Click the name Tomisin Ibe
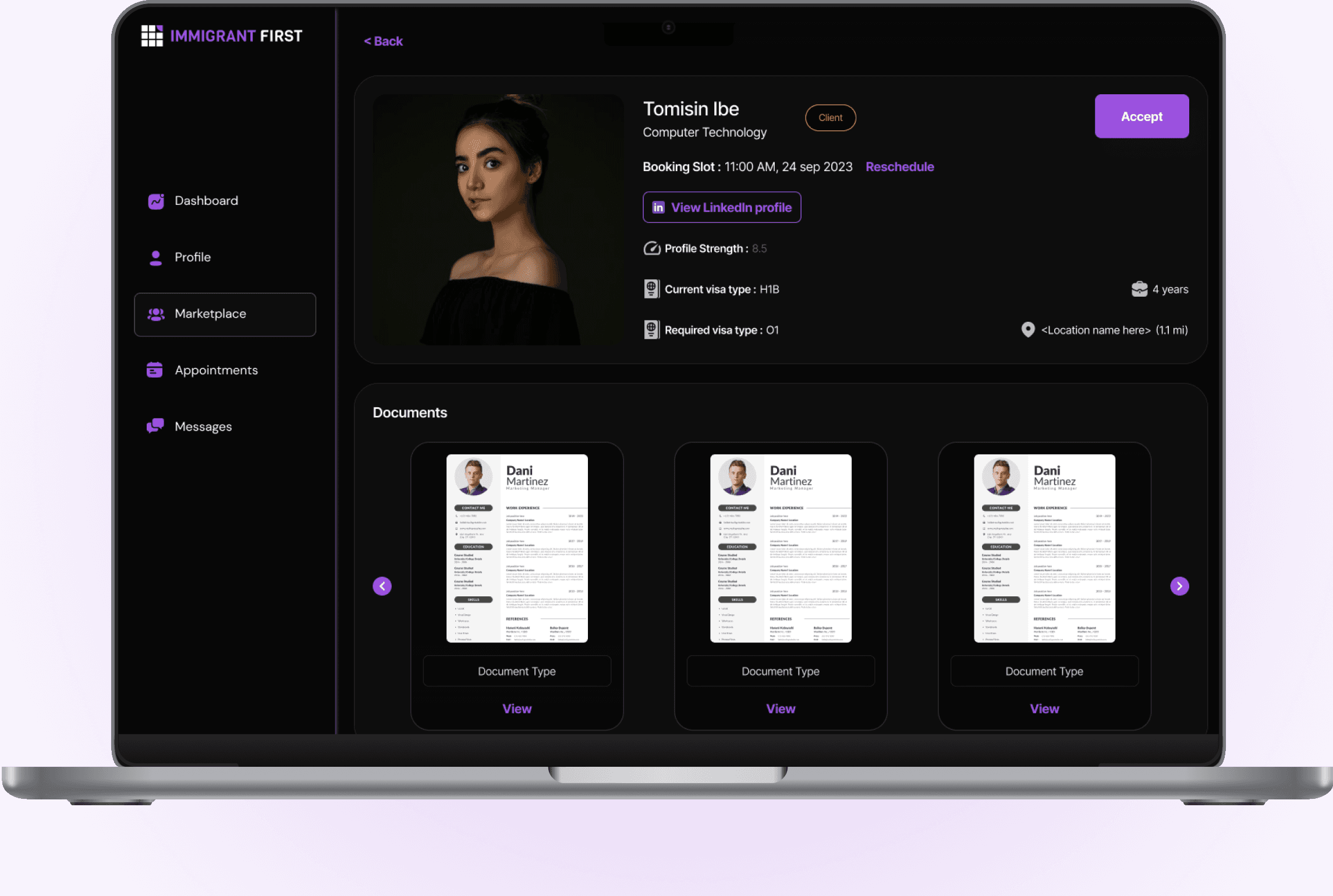1333x896 pixels. click(x=691, y=109)
